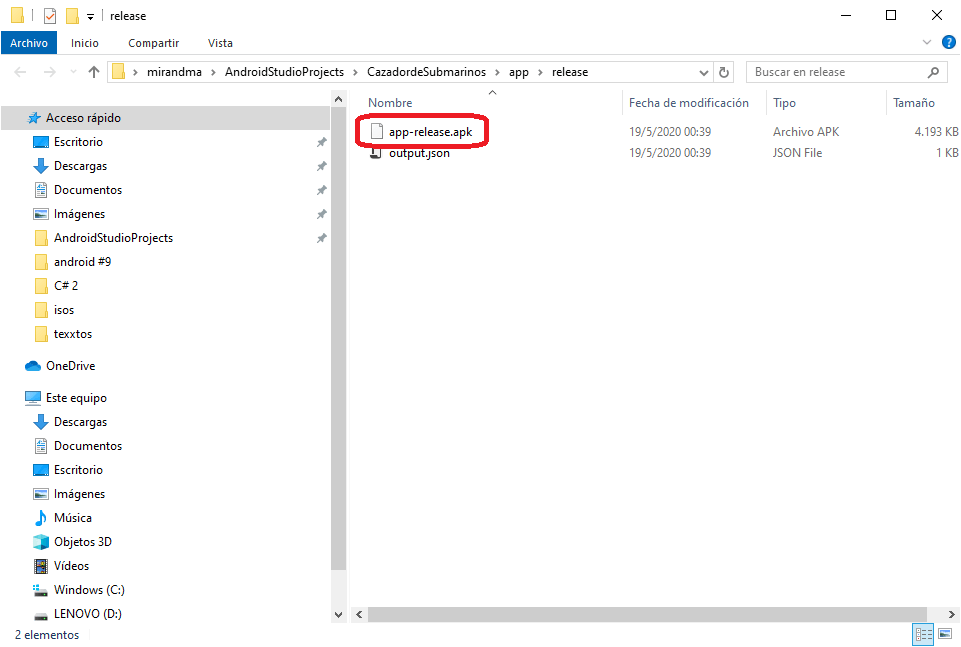Click the OneDrive cloud icon in sidebar
The width and height of the screenshot is (961, 647).
[33, 366]
